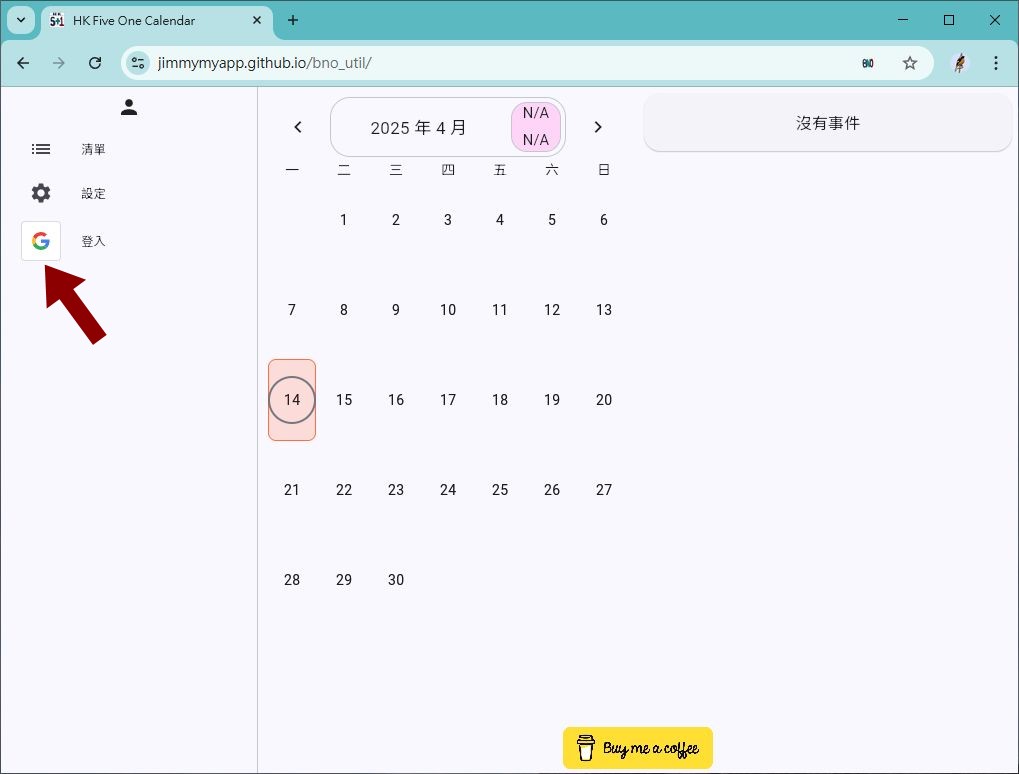1019x774 pixels.
Task: Click the 沒有事件 event panel
Action: (x=827, y=123)
